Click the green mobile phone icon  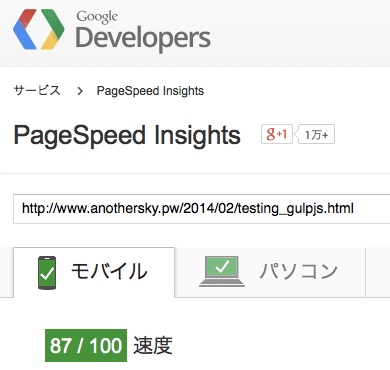tap(47, 273)
